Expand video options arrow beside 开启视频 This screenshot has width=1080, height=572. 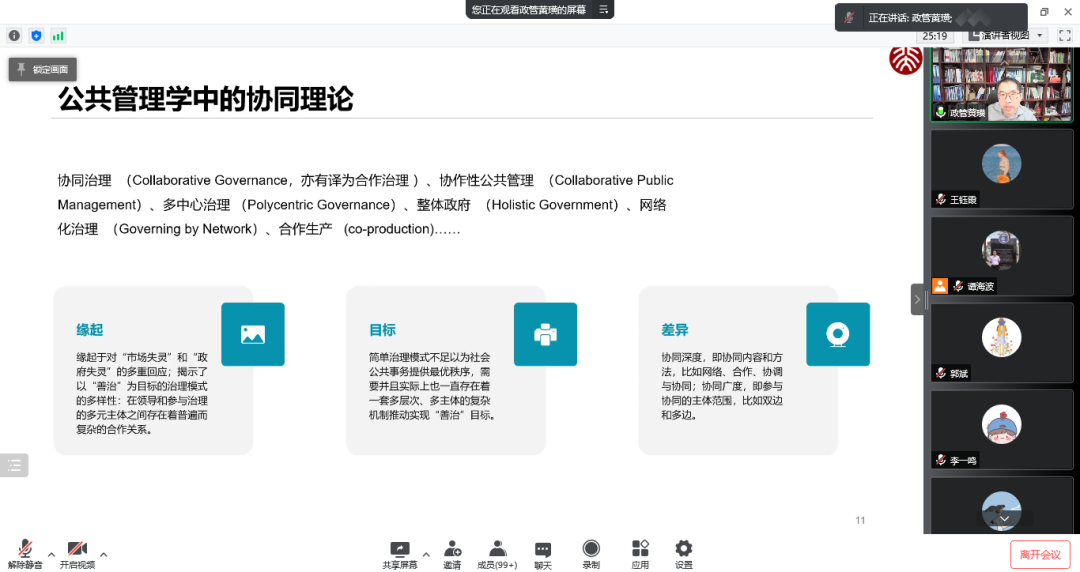(103, 553)
